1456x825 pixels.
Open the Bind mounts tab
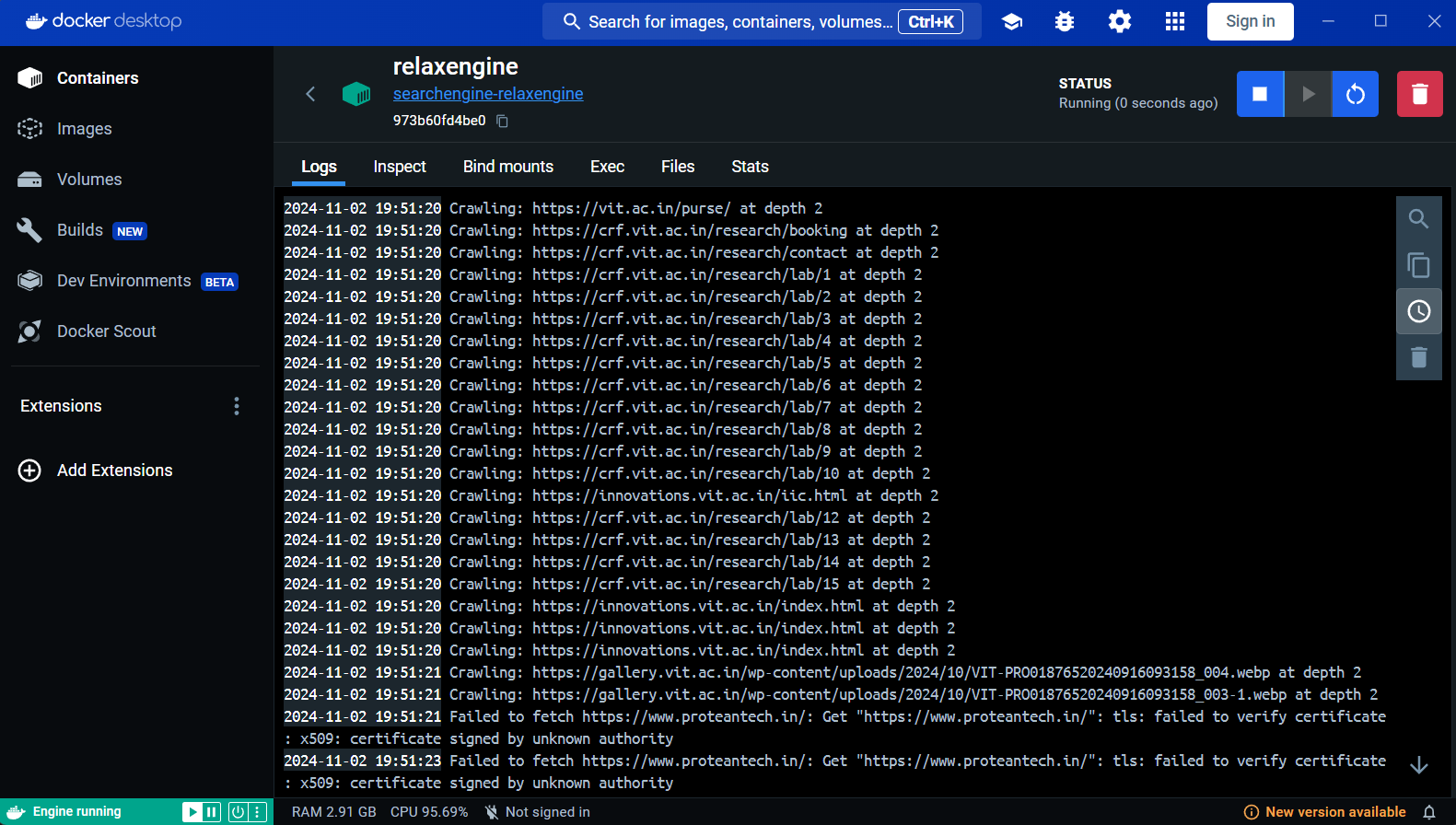pyautogui.click(x=508, y=167)
